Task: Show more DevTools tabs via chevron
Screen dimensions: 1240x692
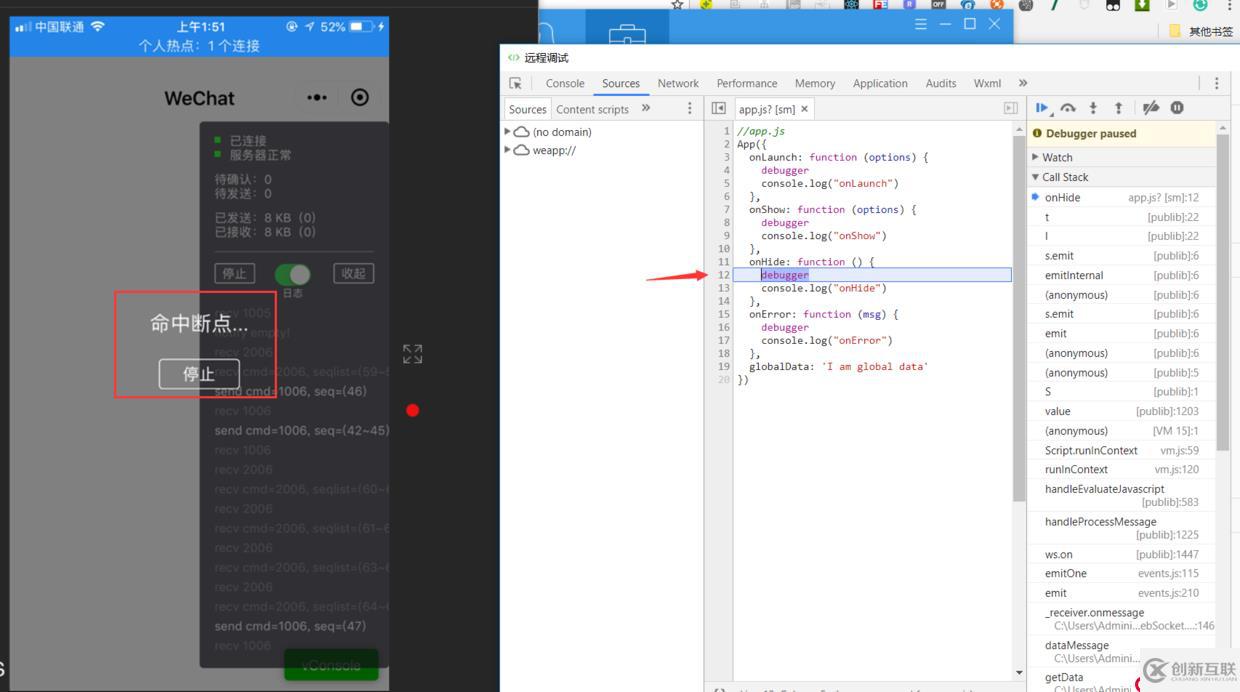Action: 1023,84
